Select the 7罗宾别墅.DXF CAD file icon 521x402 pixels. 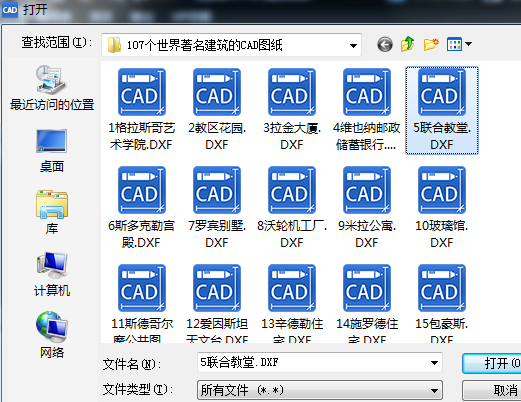tap(217, 190)
